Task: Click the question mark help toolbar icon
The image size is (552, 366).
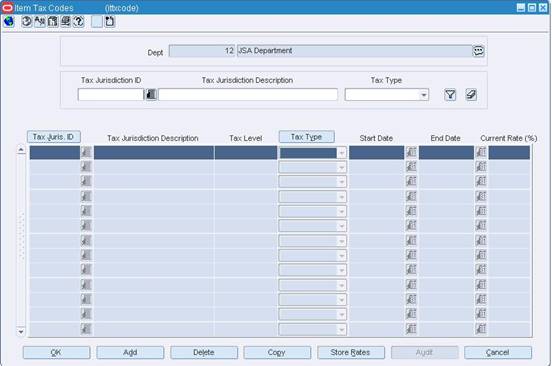Action: (79, 22)
